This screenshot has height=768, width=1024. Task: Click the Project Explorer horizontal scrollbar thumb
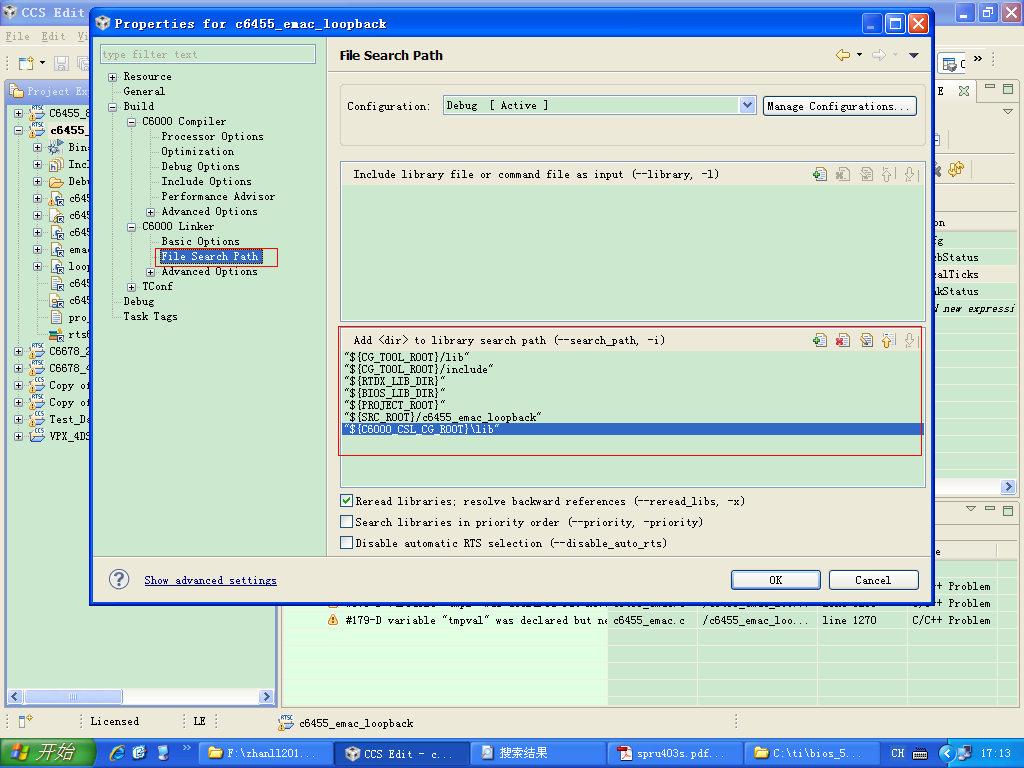tap(72, 696)
